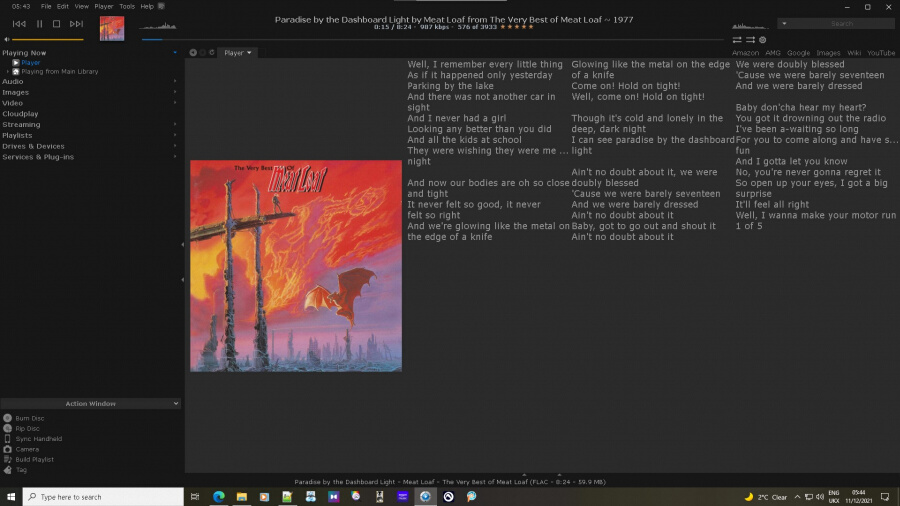Click the Windows Start button
The height and width of the screenshot is (506, 900).
tap(11, 497)
